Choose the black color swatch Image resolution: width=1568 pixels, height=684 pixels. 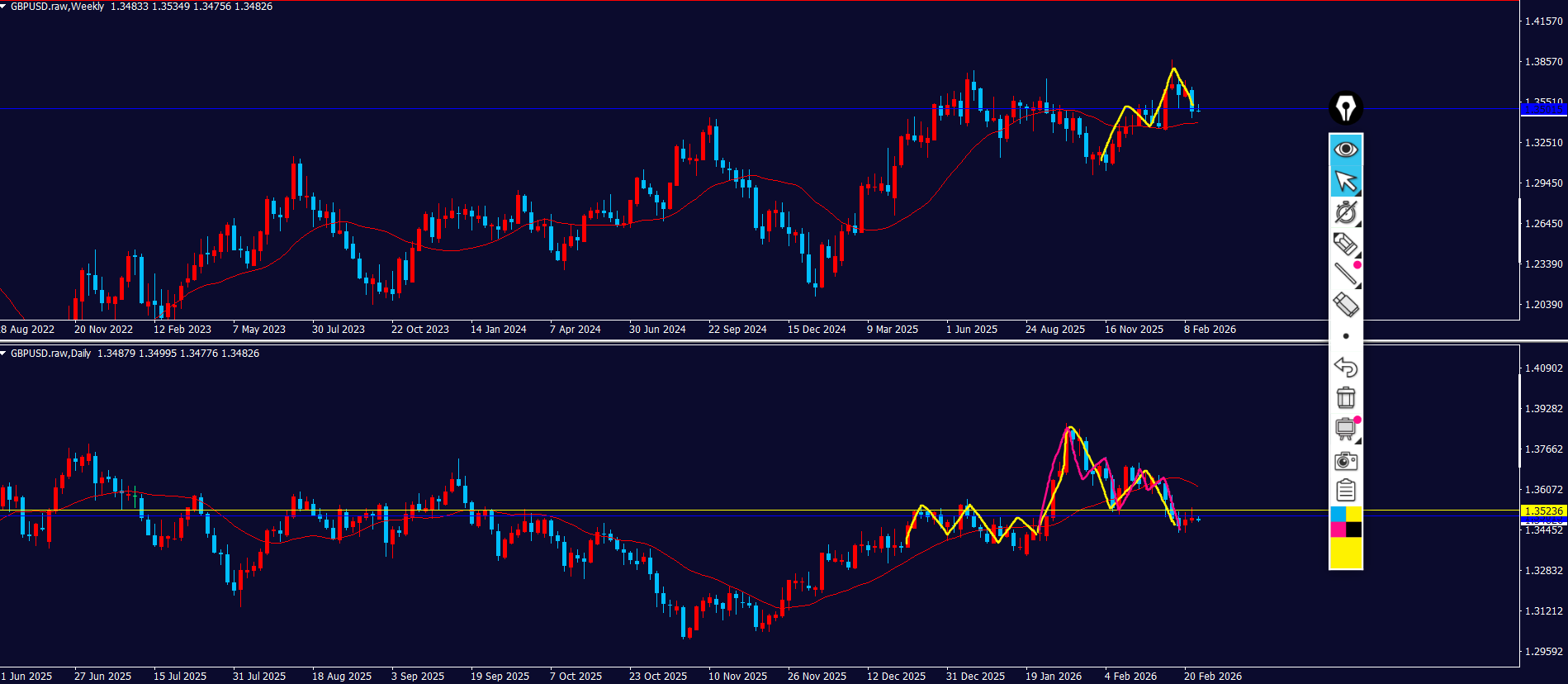coord(1354,530)
